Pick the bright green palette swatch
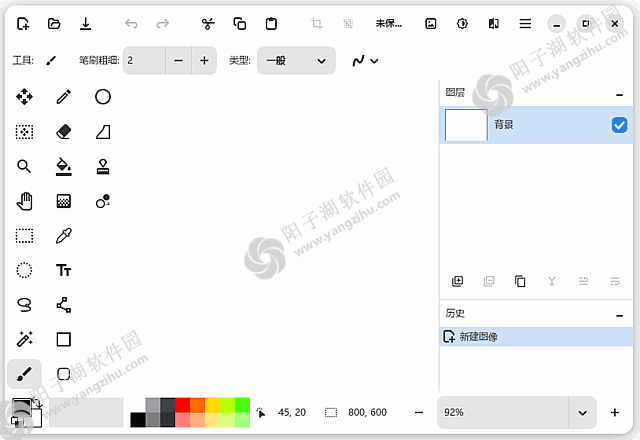Viewport: 640px width, 440px height. (242, 405)
